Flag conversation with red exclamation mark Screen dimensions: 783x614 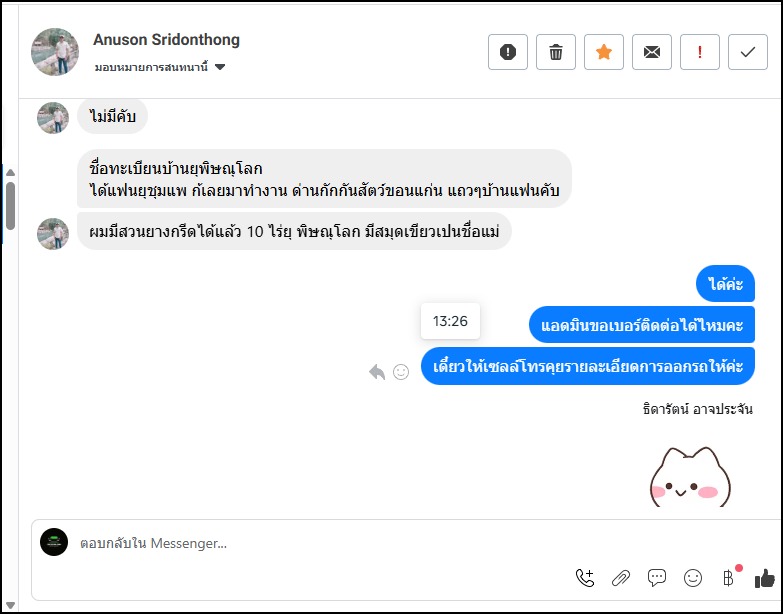(699, 52)
